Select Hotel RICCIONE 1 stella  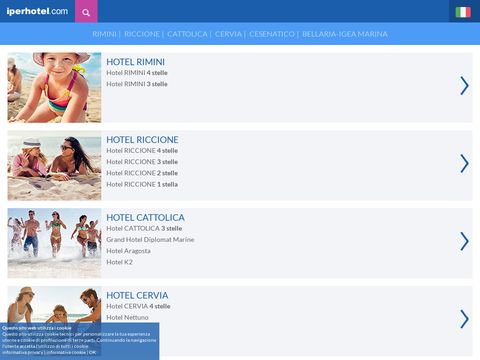pos(142,184)
